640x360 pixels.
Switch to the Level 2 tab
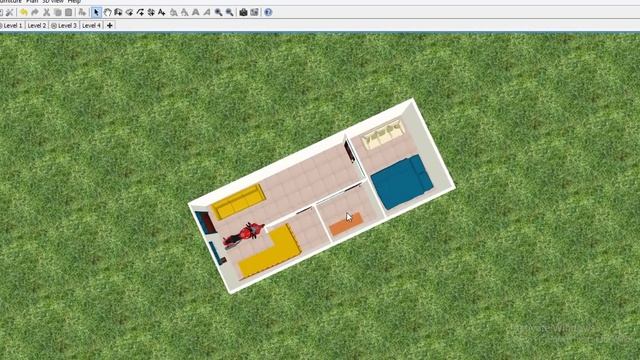(x=37, y=25)
